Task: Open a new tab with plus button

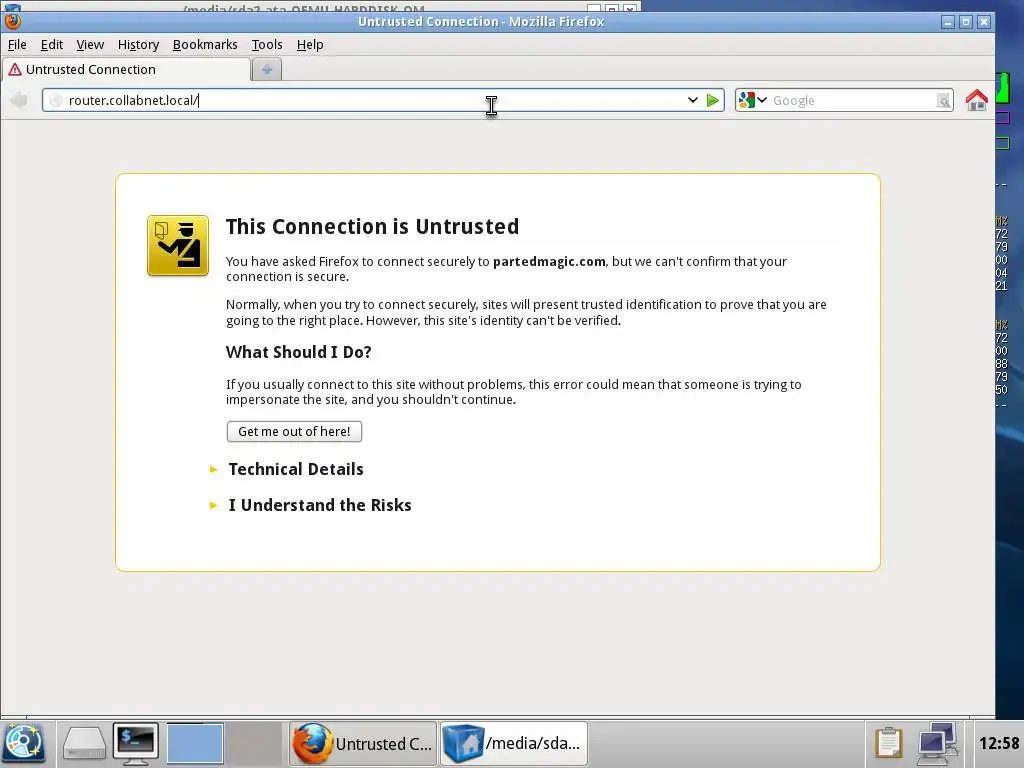Action: coord(266,69)
